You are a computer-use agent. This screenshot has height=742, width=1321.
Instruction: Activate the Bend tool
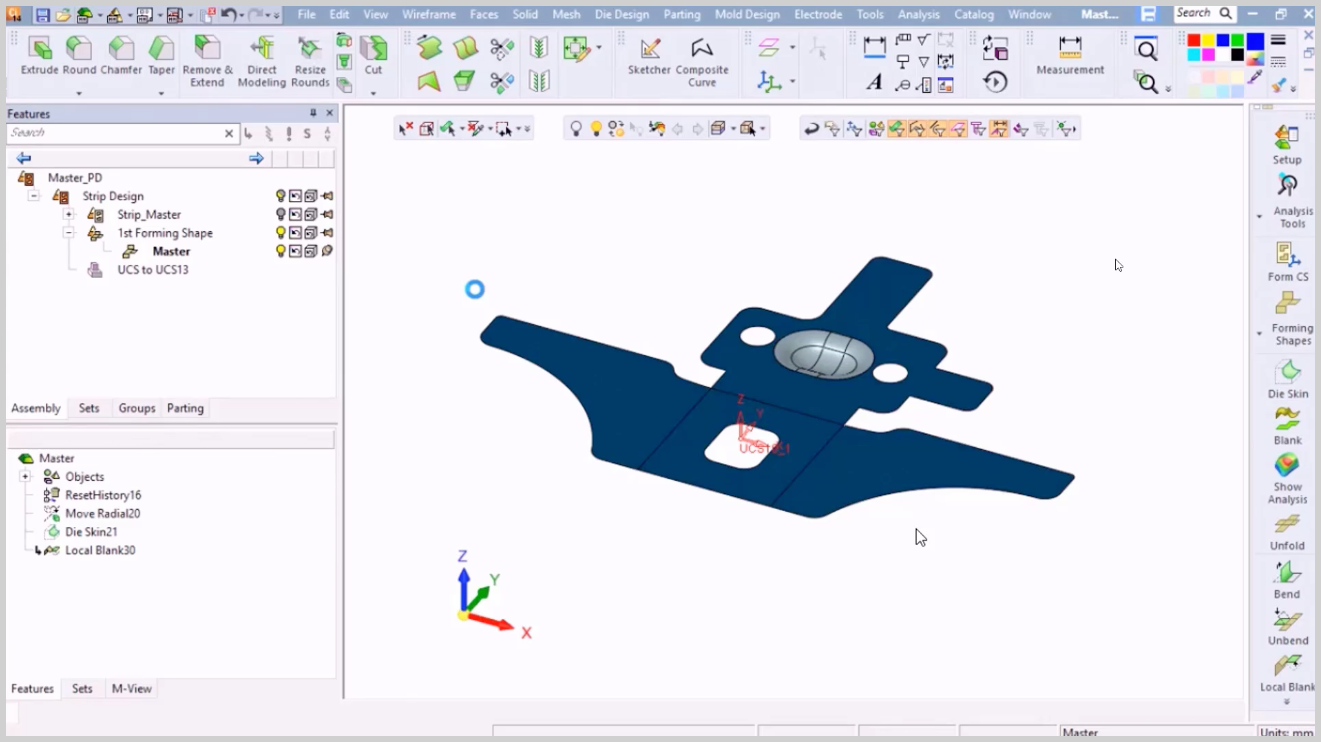pos(1288,580)
